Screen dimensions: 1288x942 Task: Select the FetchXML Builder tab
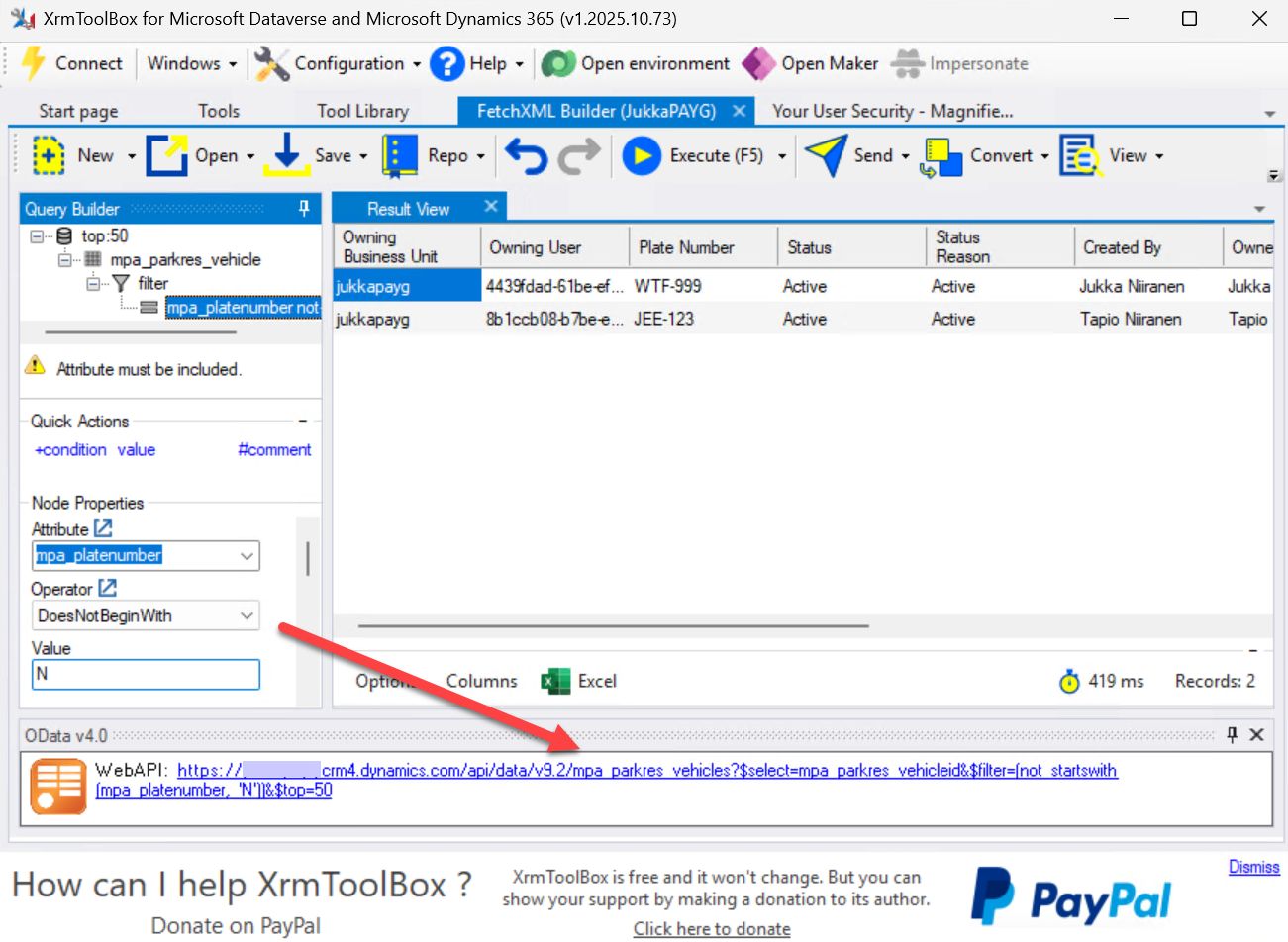[596, 111]
